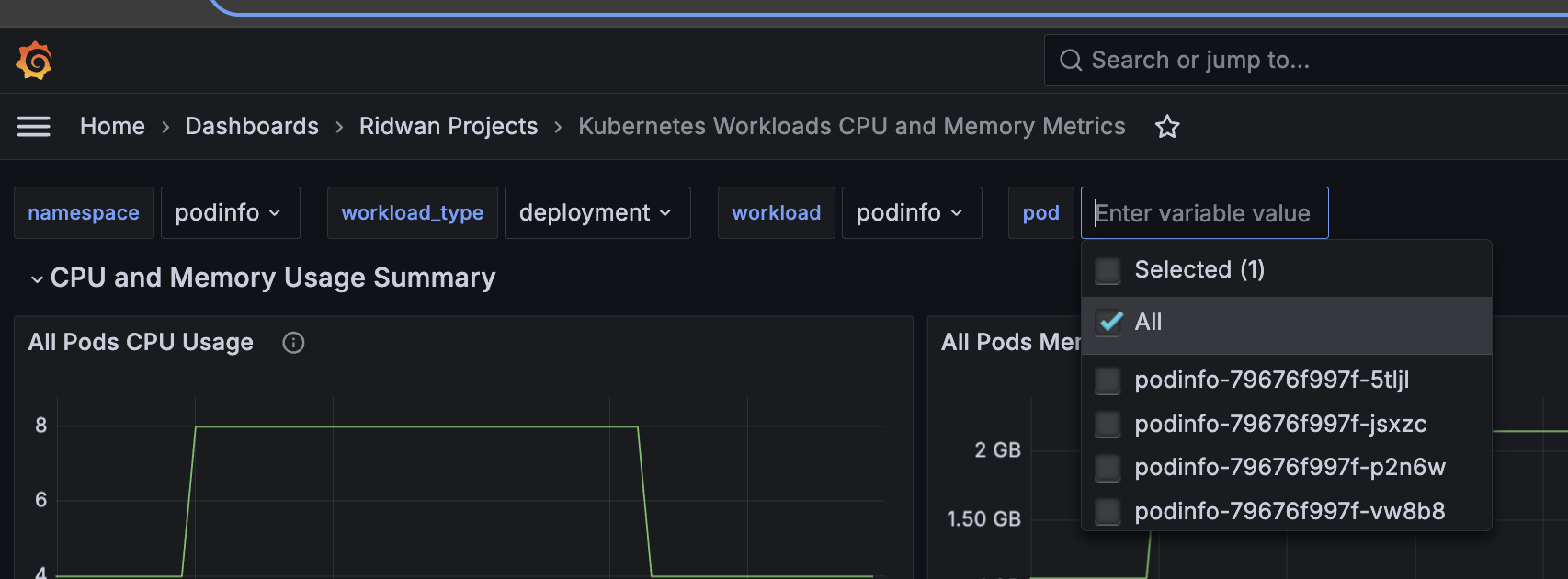1568x579 pixels.
Task: Check pod podinfo-79676f997f-5tljl
Action: [1108, 380]
